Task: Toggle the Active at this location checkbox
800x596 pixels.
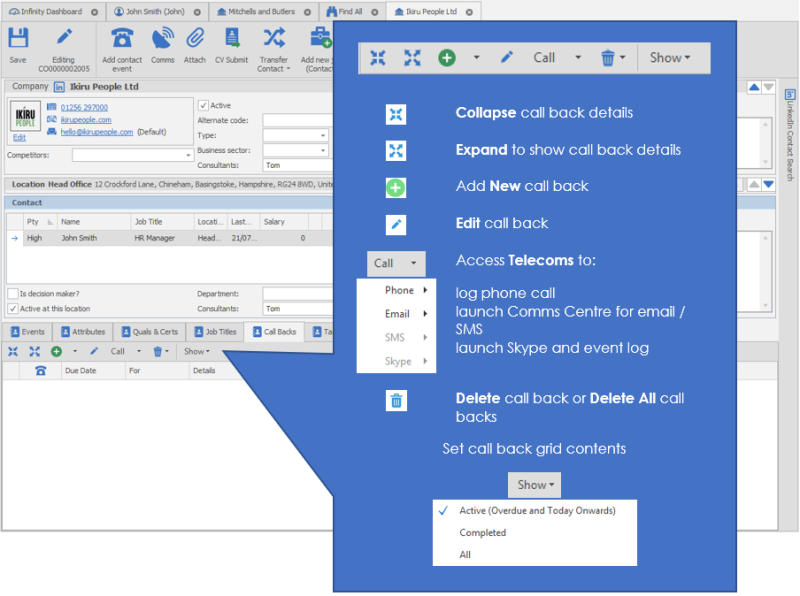Action: click(12, 309)
